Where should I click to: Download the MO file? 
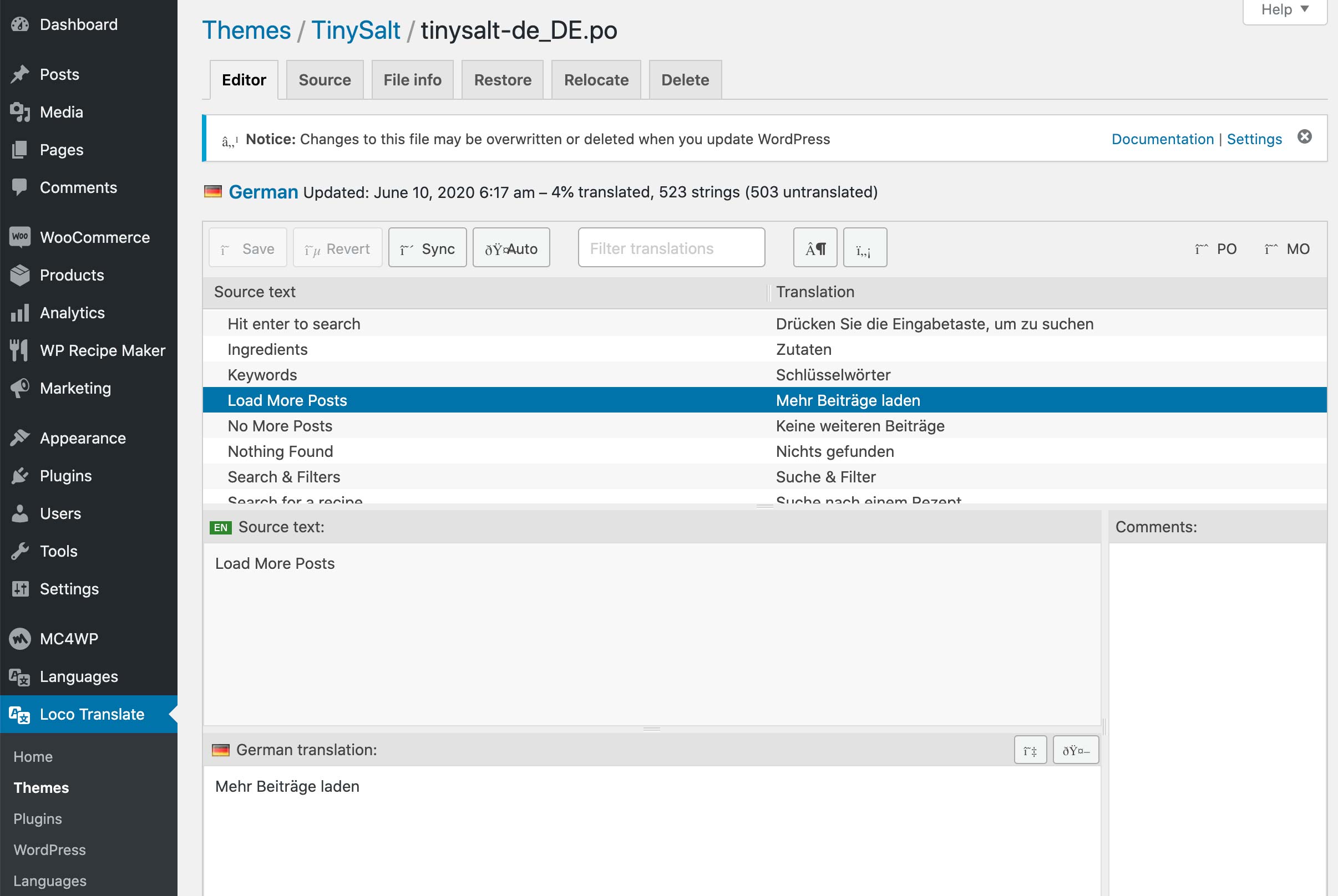1286,248
